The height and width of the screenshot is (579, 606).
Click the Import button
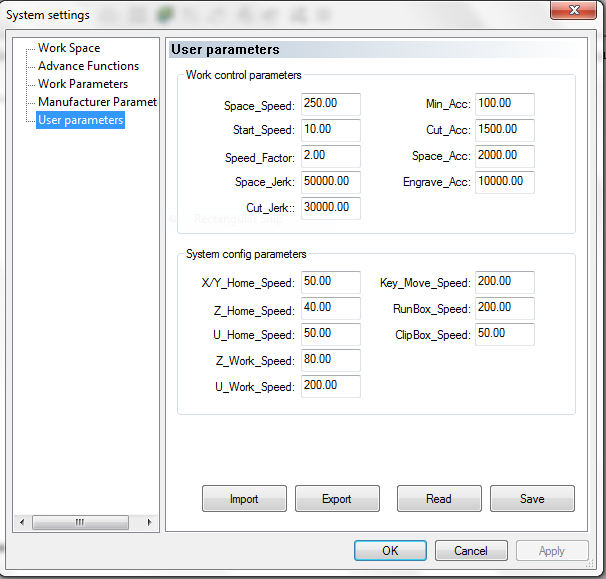coord(244,498)
